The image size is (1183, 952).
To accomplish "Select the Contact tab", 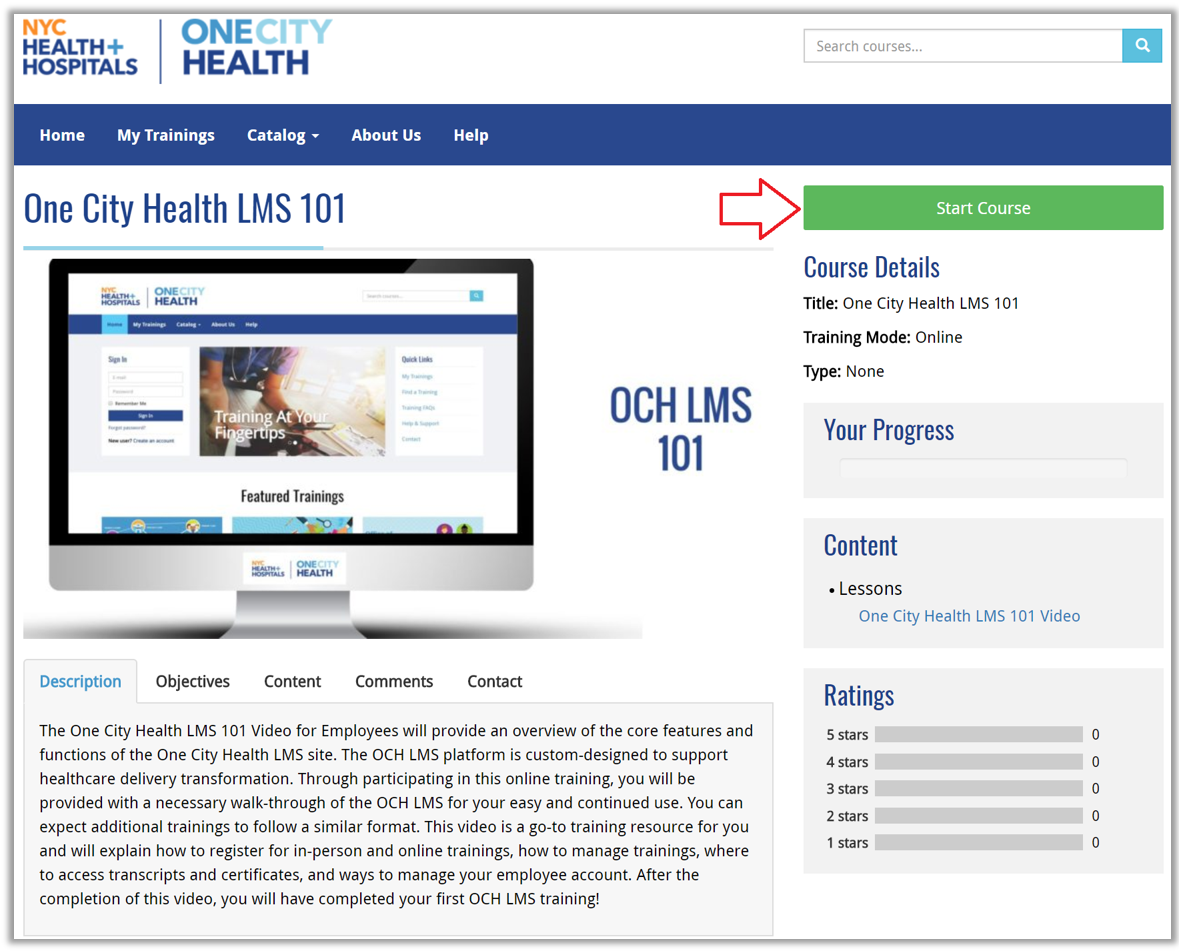I will point(495,681).
